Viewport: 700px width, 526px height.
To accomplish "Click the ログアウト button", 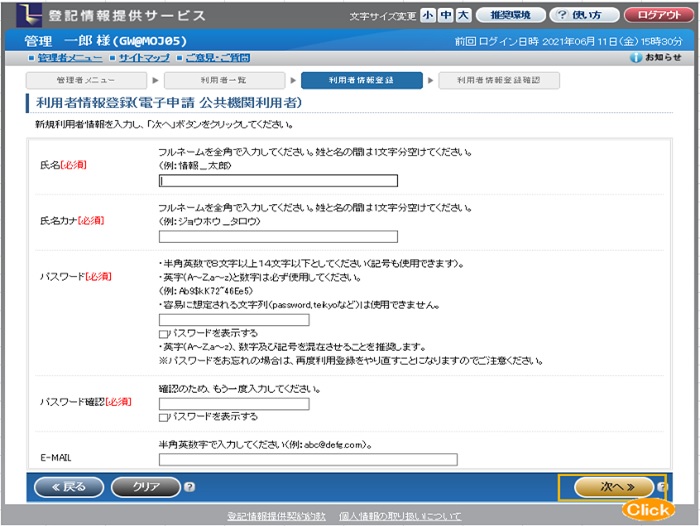I will pos(658,15).
